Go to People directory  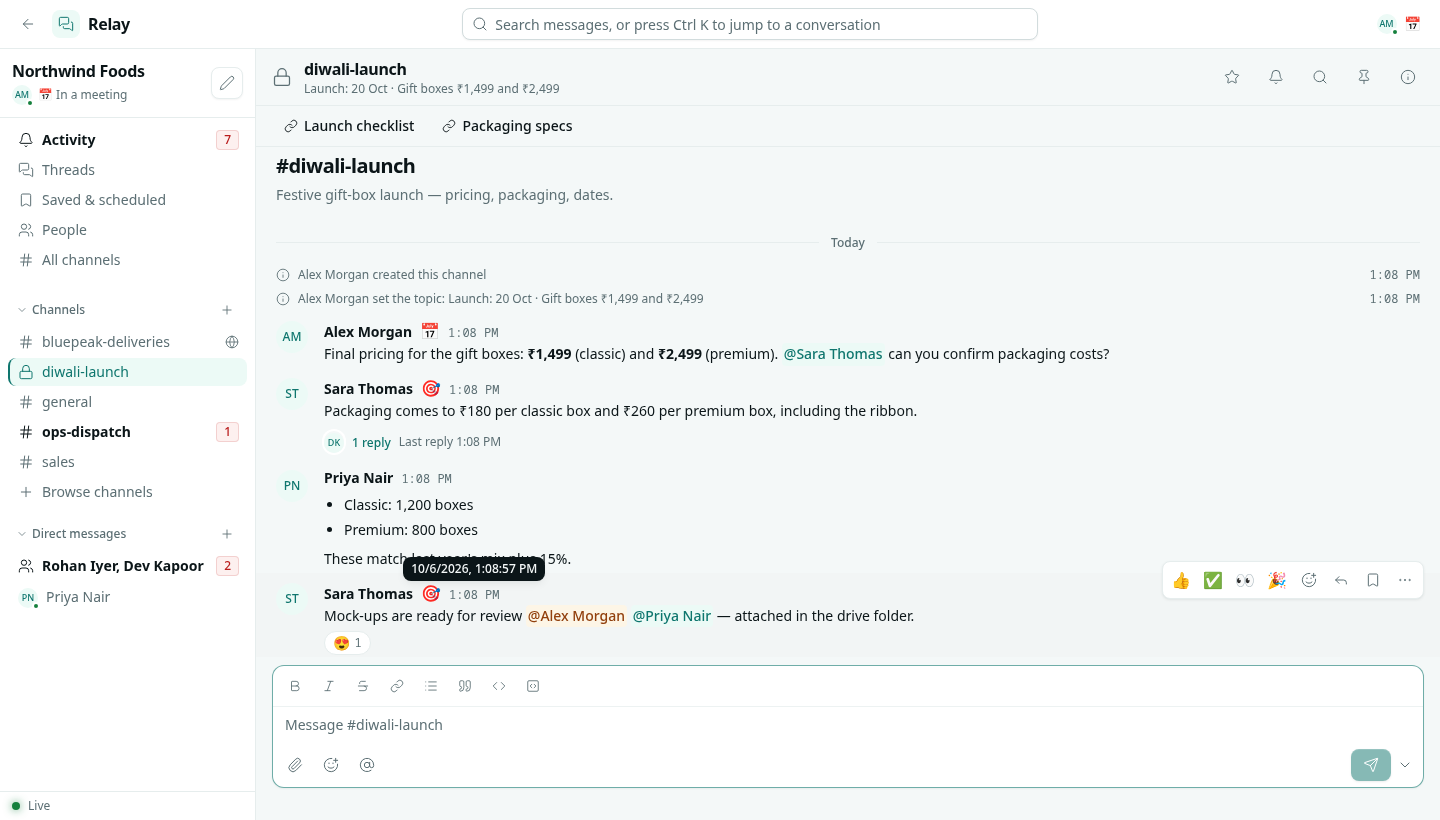coord(127,230)
